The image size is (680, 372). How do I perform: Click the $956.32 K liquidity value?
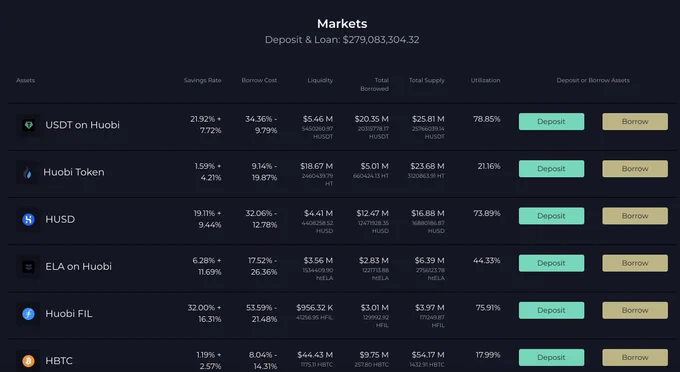coord(315,308)
